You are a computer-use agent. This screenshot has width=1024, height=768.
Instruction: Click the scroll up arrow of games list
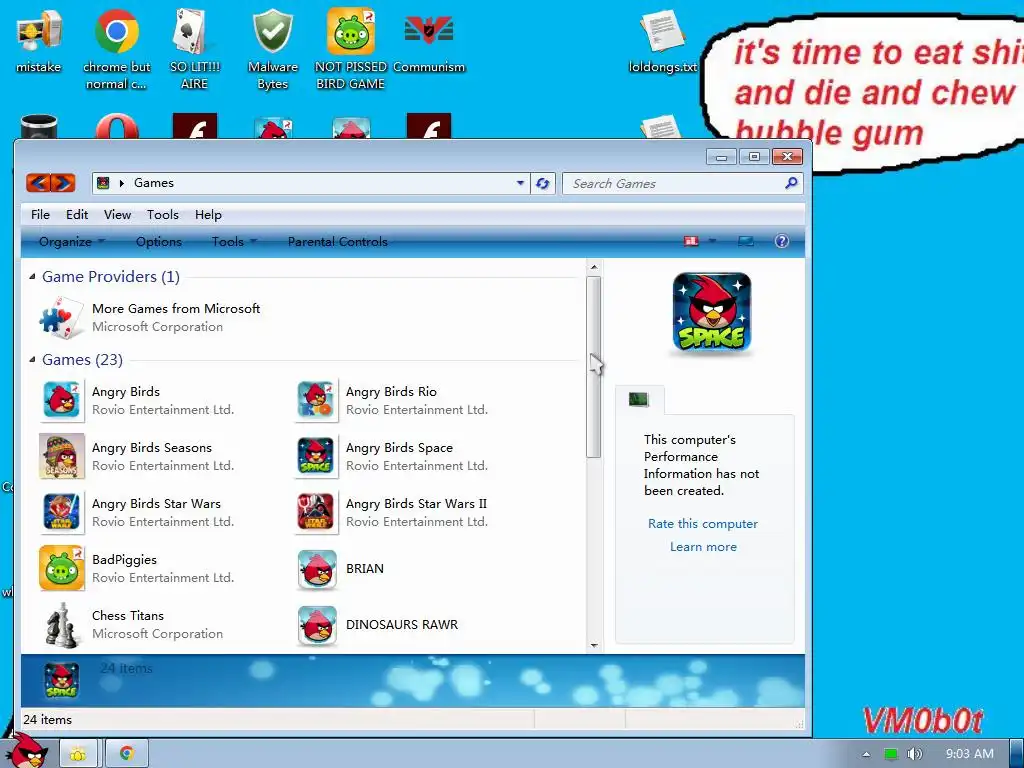click(x=594, y=266)
